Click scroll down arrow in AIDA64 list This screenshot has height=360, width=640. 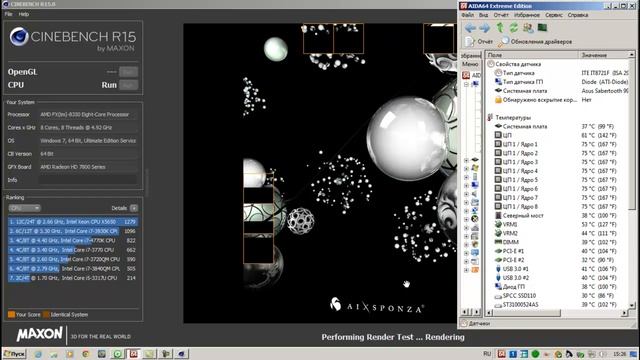pyautogui.click(x=632, y=305)
